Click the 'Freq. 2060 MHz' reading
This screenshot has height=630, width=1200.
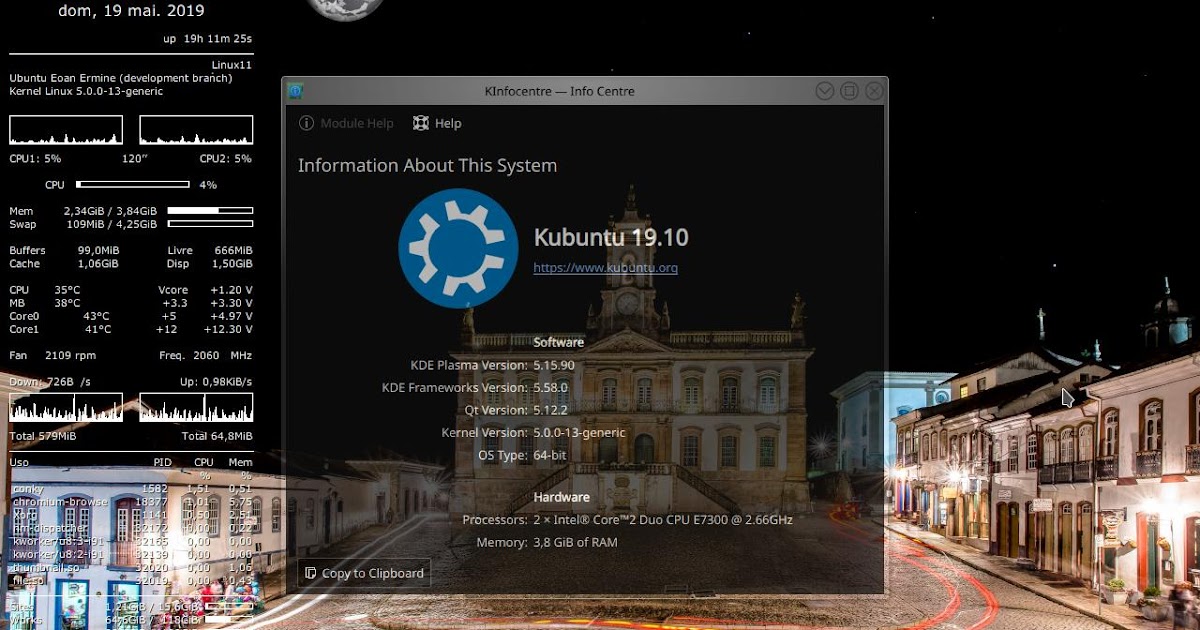pos(205,355)
